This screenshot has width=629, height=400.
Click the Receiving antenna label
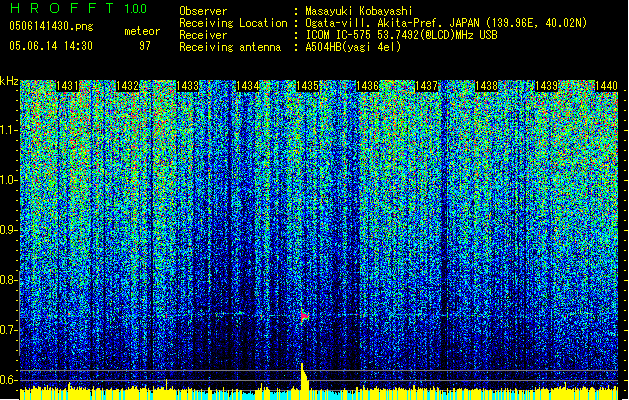tap(230, 47)
